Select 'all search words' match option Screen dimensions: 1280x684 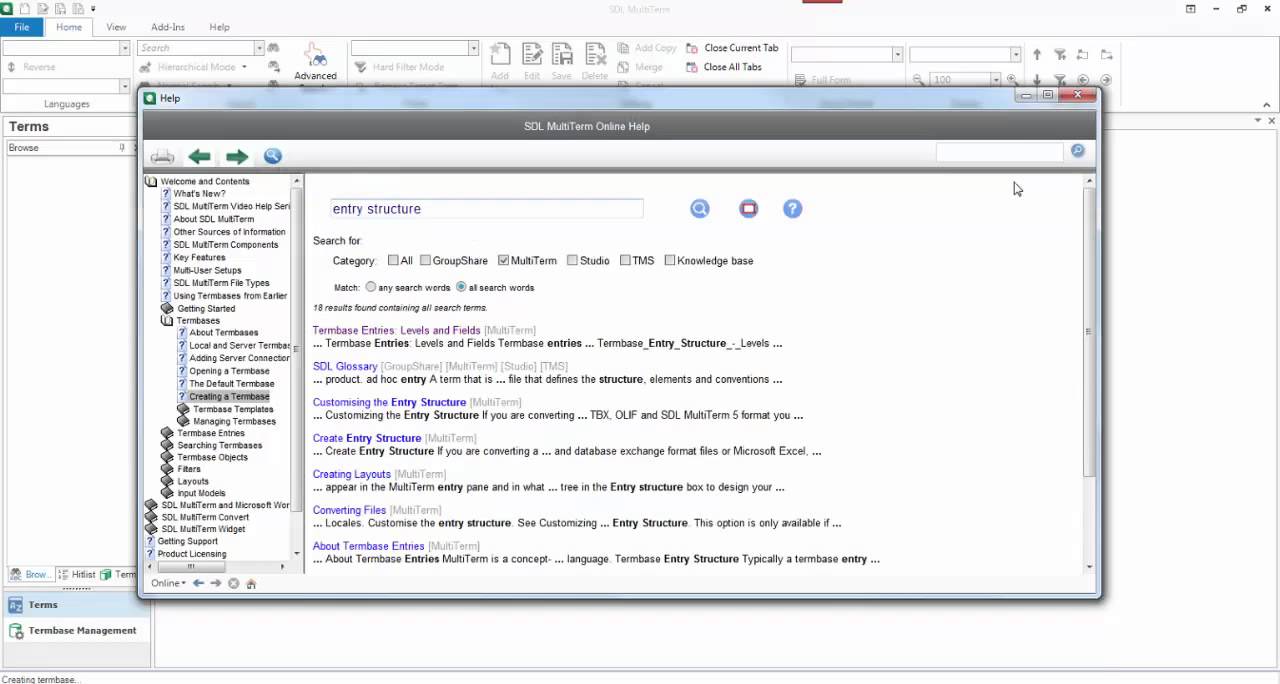[x=461, y=287]
